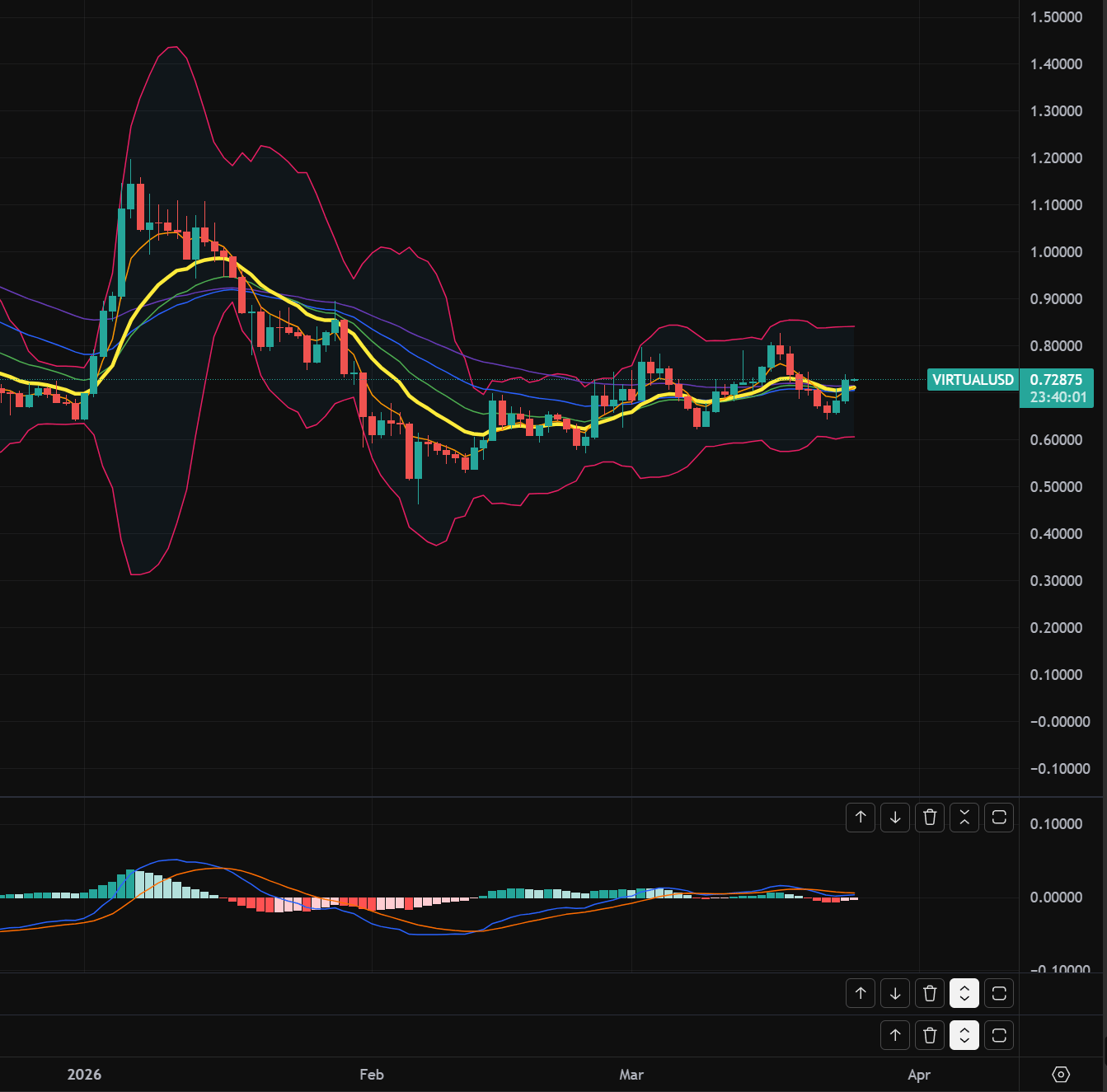1107x1092 pixels.
Task: Click the 0.50000 price axis label
Action: tap(1057, 487)
